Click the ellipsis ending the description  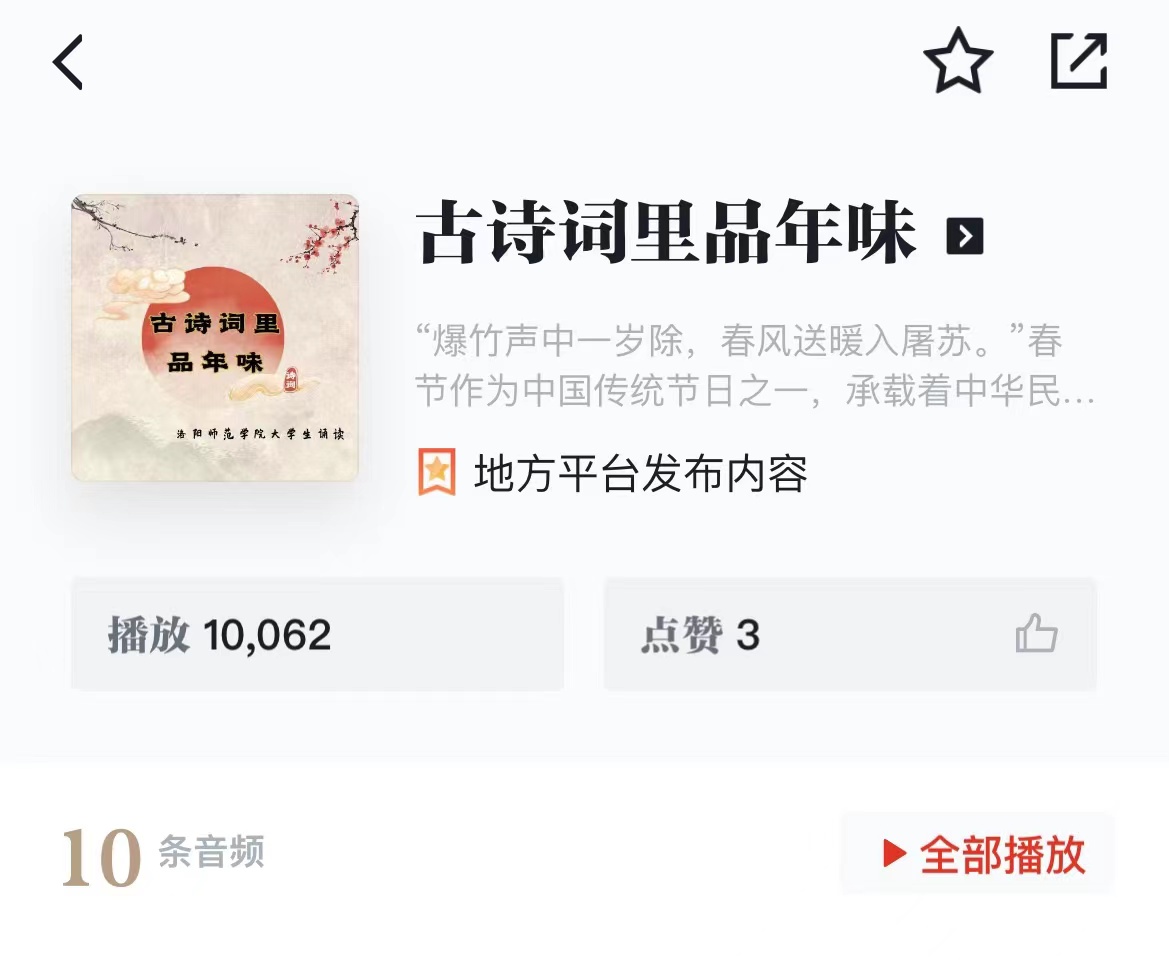(x=1079, y=393)
